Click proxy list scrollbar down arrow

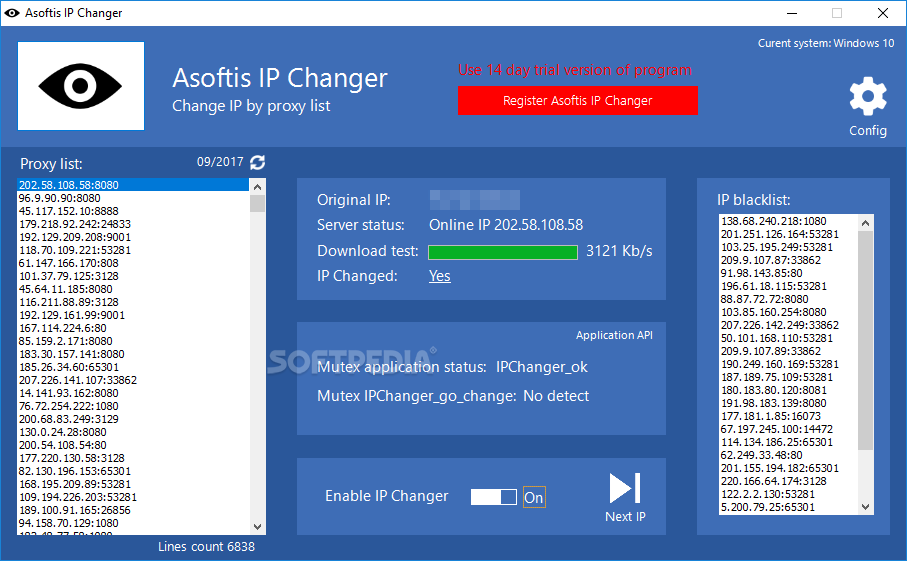click(x=257, y=527)
